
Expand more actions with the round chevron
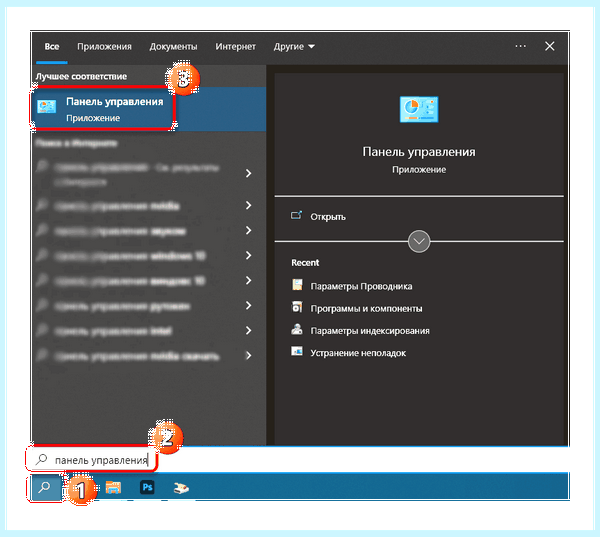pyautogui.click(x=419, y=242)
